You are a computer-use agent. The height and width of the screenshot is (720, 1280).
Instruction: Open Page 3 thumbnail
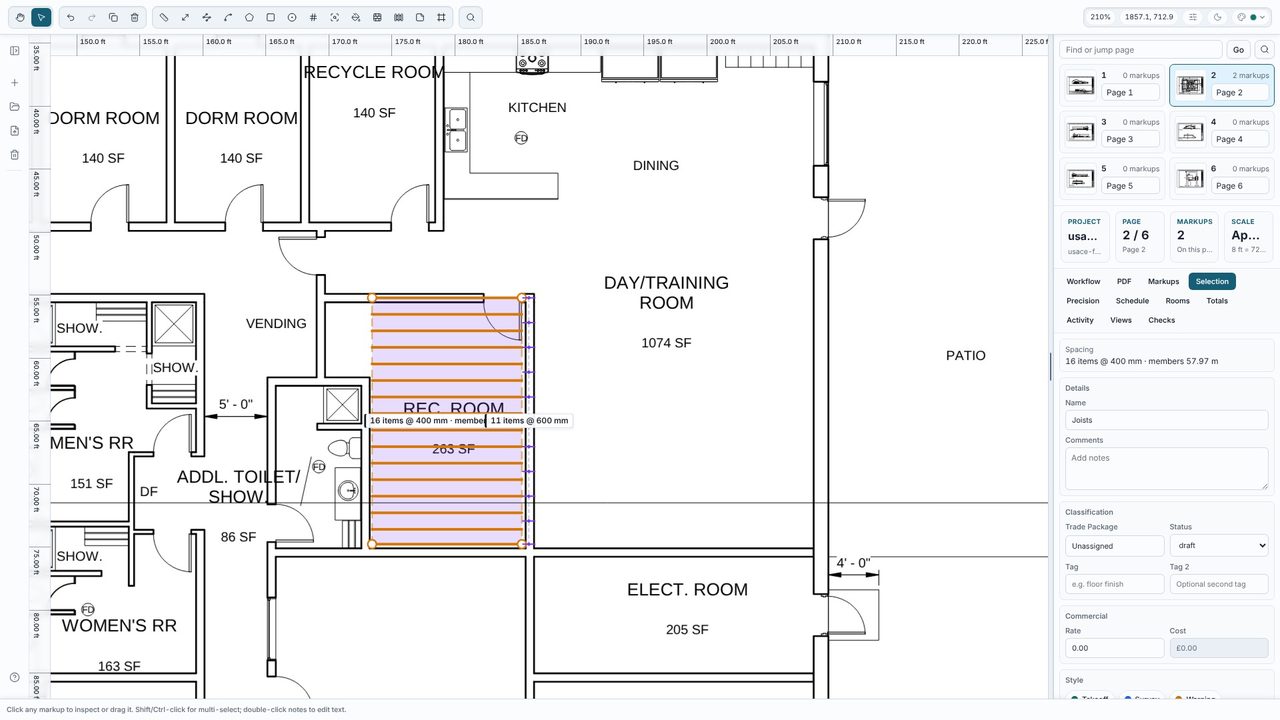(x=1111, y=131)
